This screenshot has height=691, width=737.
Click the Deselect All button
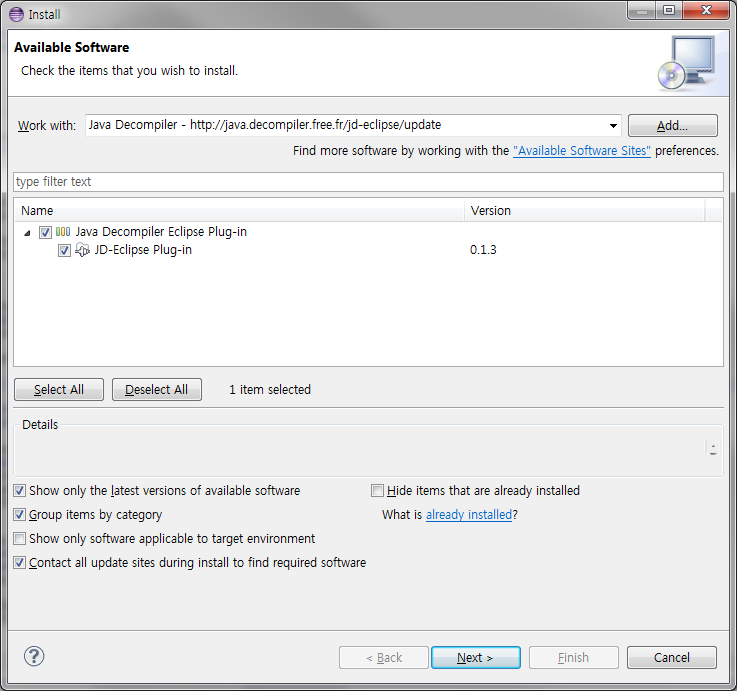pyautogui.click(x=157, y=390)
